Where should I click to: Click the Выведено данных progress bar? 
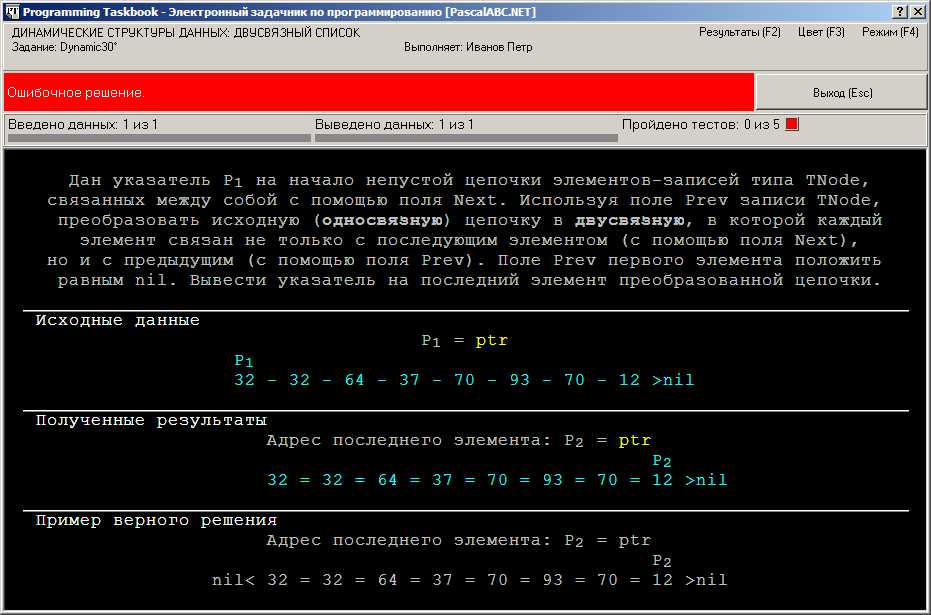click(466, 138)
